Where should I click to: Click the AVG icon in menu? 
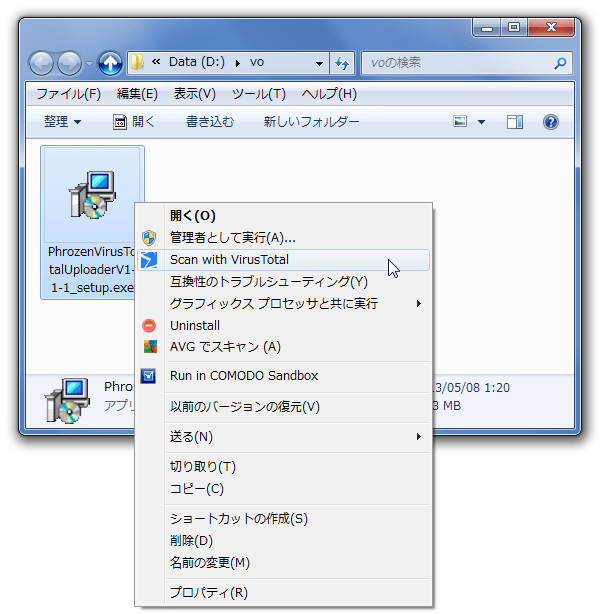(150, 347)
